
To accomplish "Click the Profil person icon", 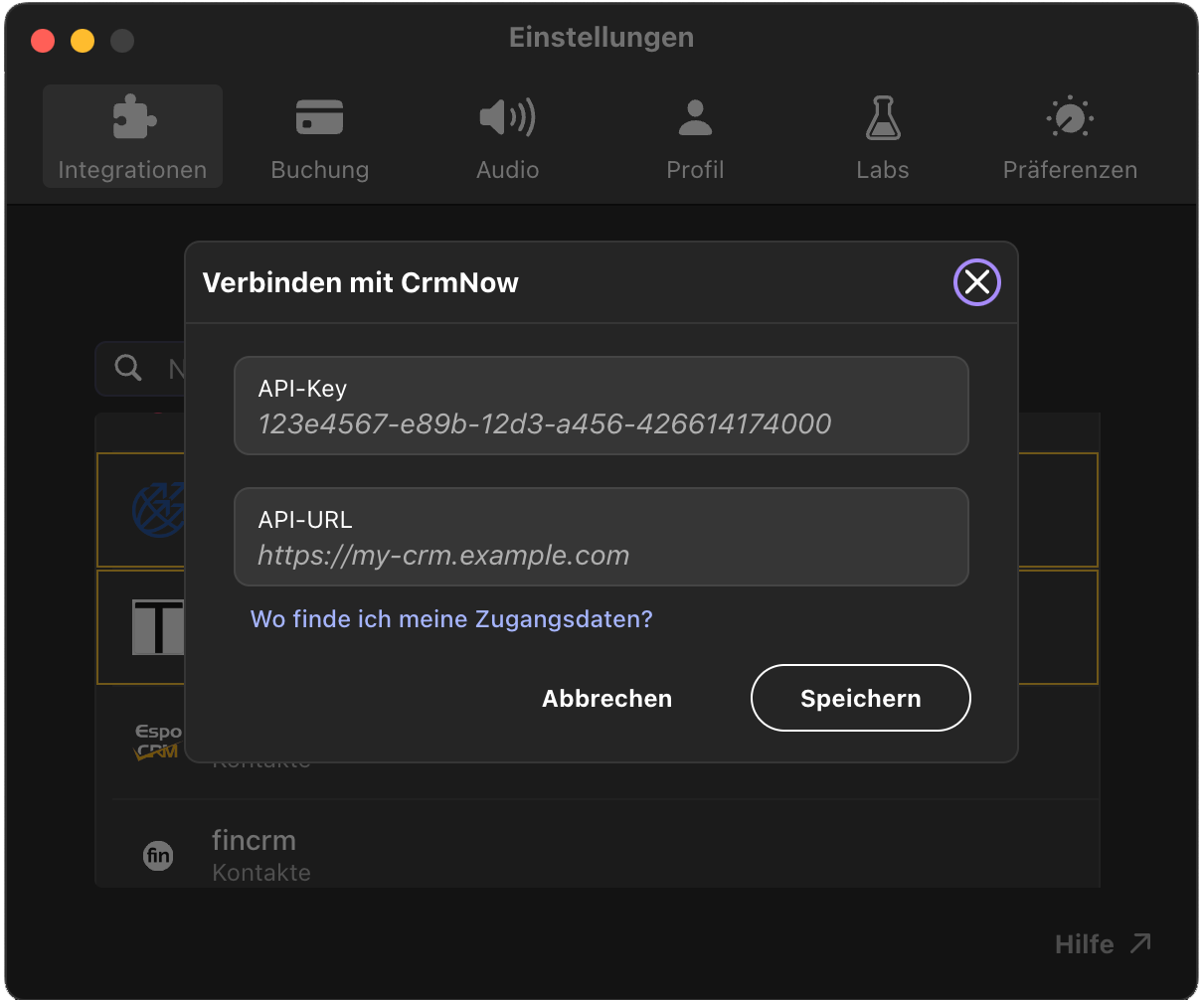I will 695,116.
